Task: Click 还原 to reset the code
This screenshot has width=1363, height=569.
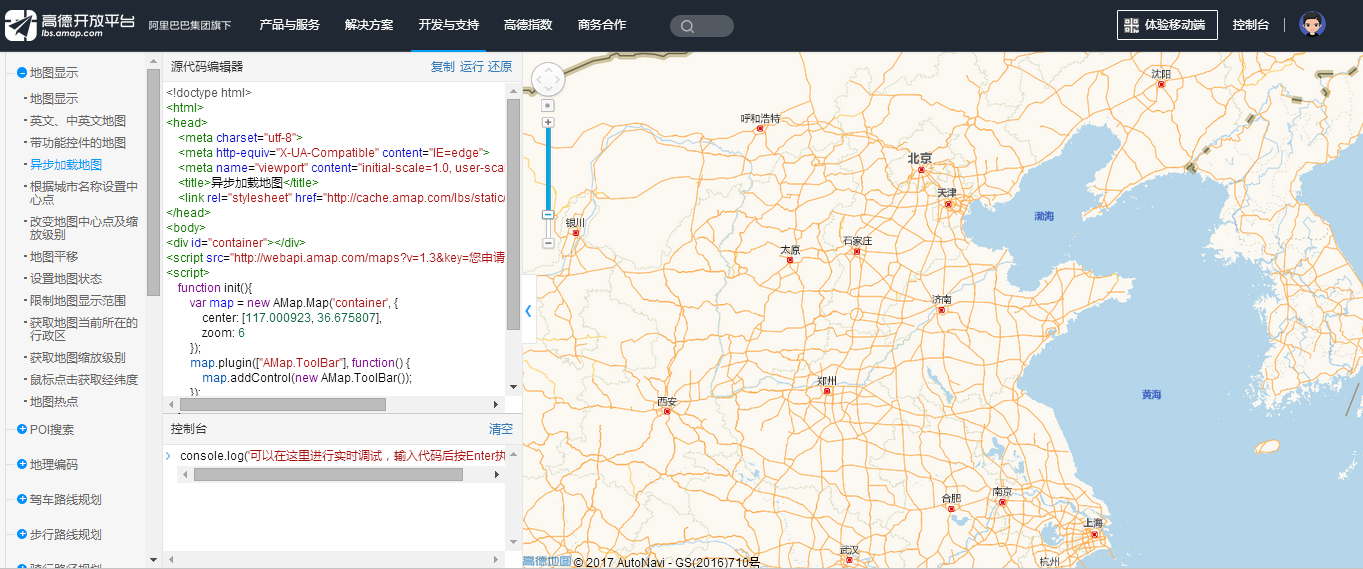Action: click(x=500, y=67)
